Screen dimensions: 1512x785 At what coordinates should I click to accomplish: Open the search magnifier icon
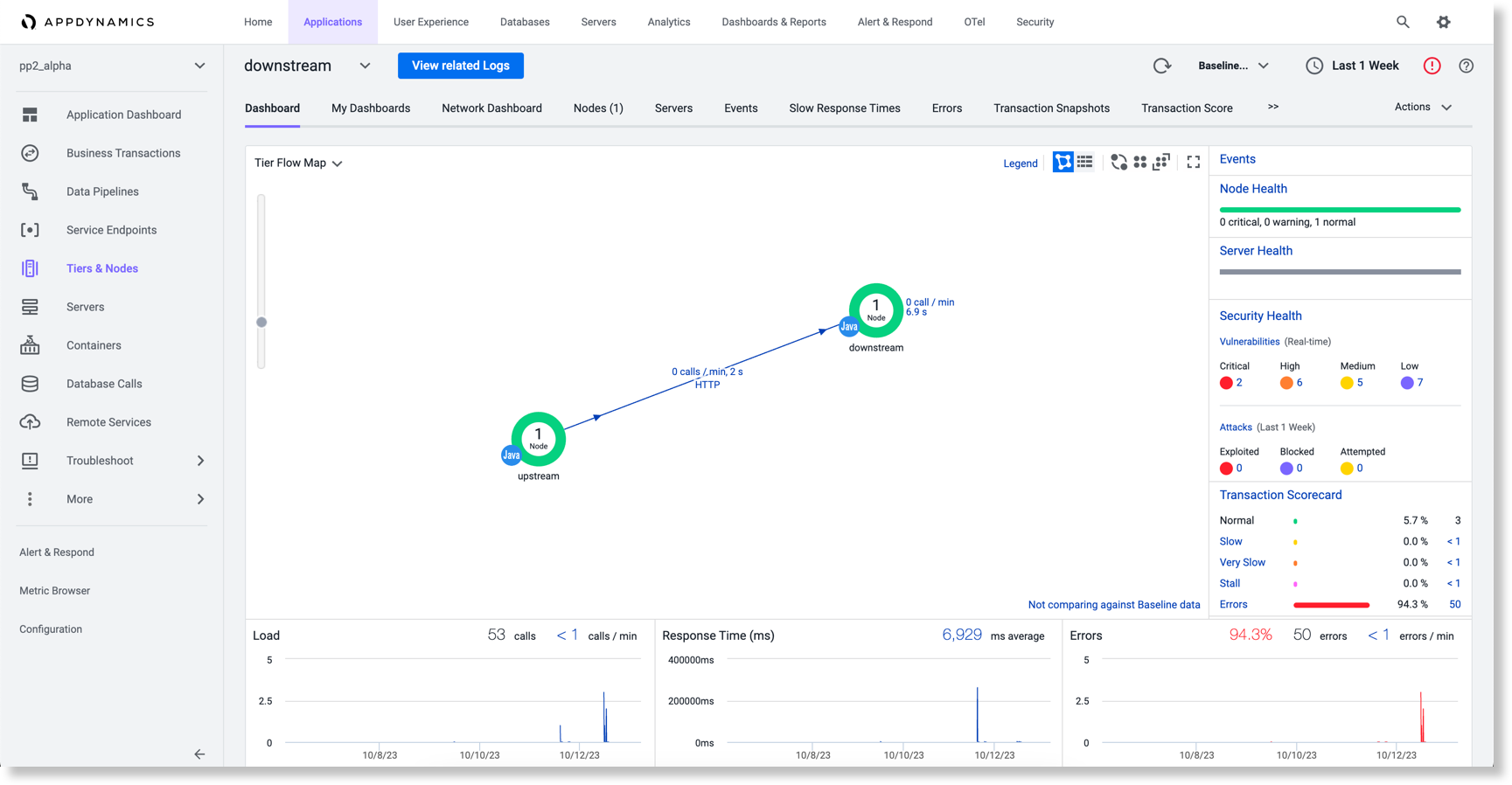(1403, 22)
